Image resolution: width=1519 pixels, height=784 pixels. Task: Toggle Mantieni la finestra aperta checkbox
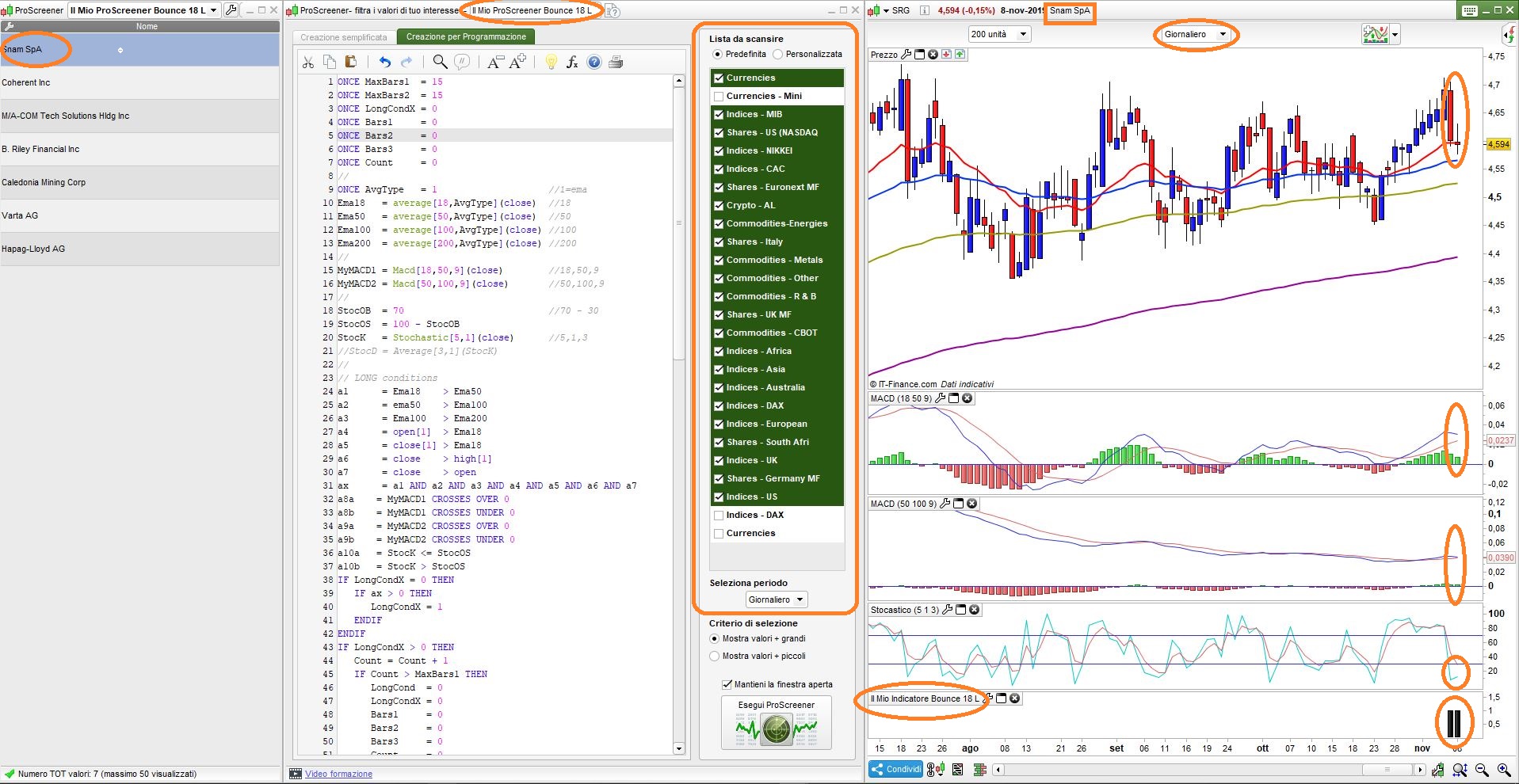727,684
